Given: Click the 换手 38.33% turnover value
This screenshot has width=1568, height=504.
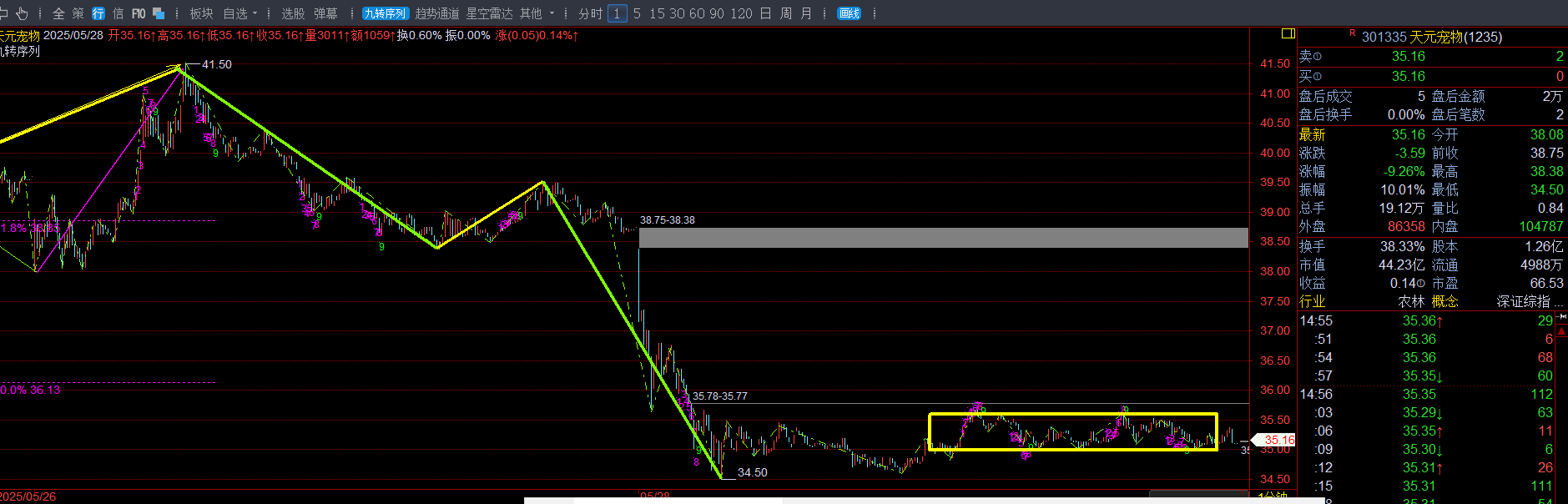Looking at the screenshot, I should click(x=1403, y=246).
